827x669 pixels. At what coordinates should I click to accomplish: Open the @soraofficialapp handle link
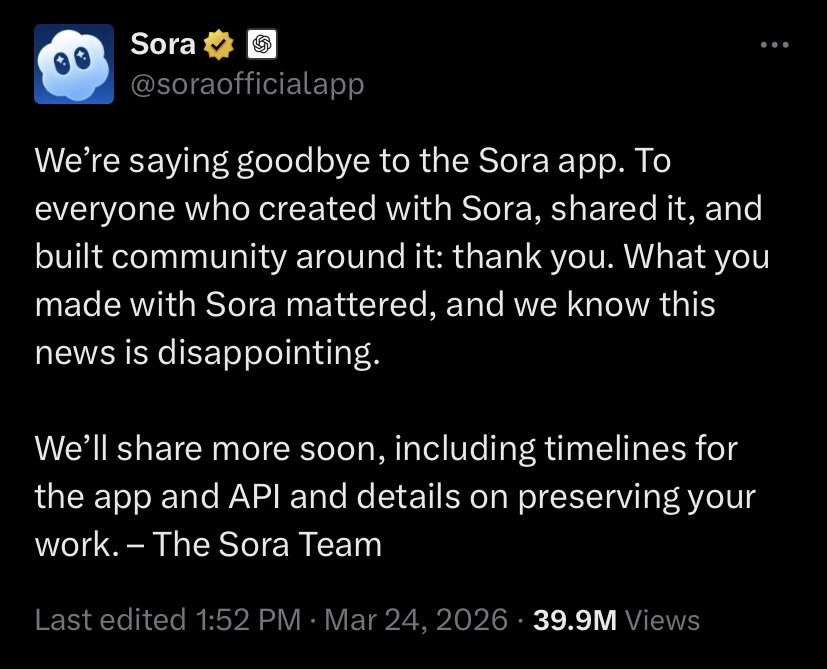tap(247, 84)
